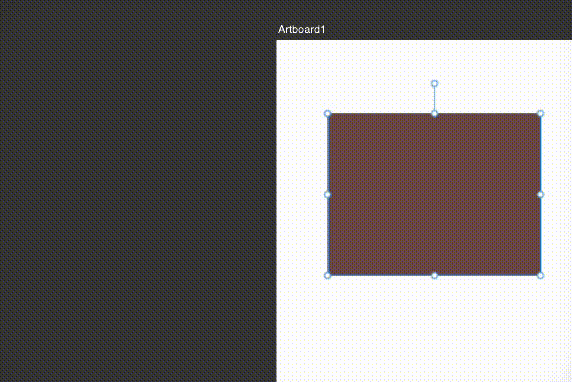Click white artboard area right of the rectangle
Screen dimensions: 572x382
click(x=557, y=194)
